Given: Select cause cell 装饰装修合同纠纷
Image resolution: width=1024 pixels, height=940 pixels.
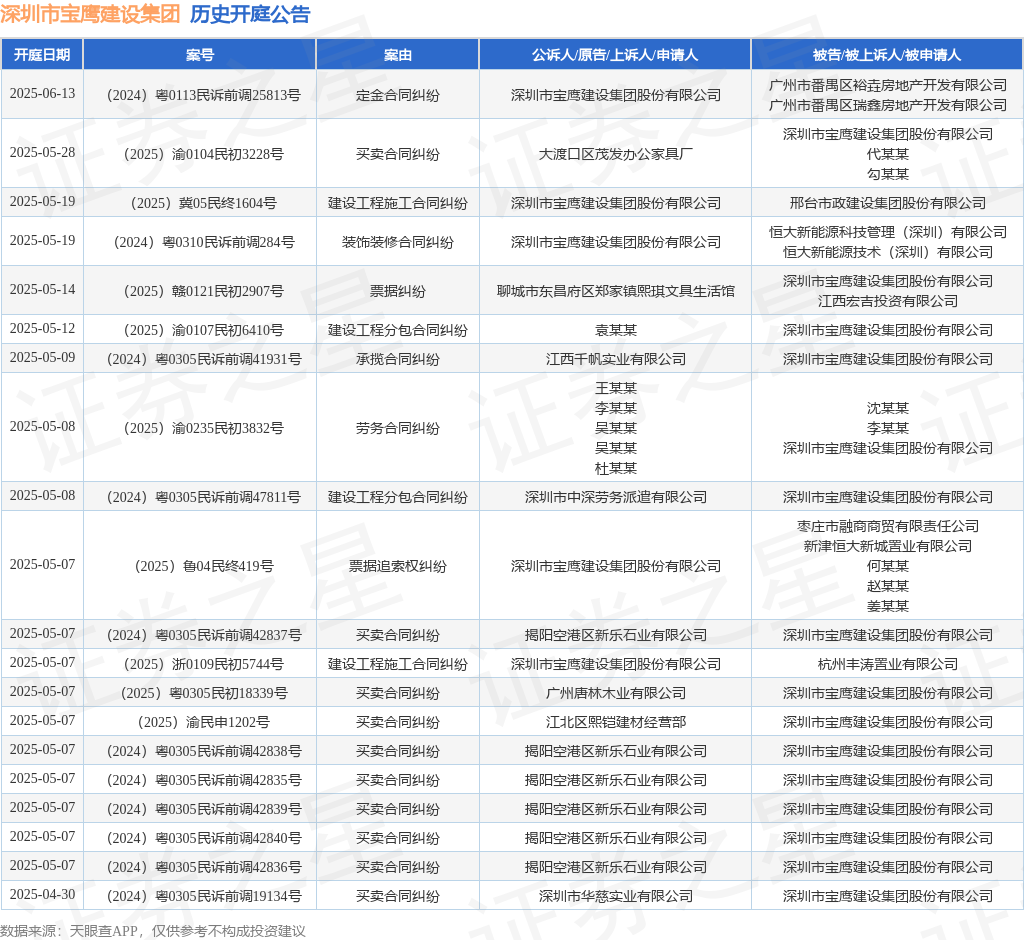Looking at the screenshot, I should 398,242.
